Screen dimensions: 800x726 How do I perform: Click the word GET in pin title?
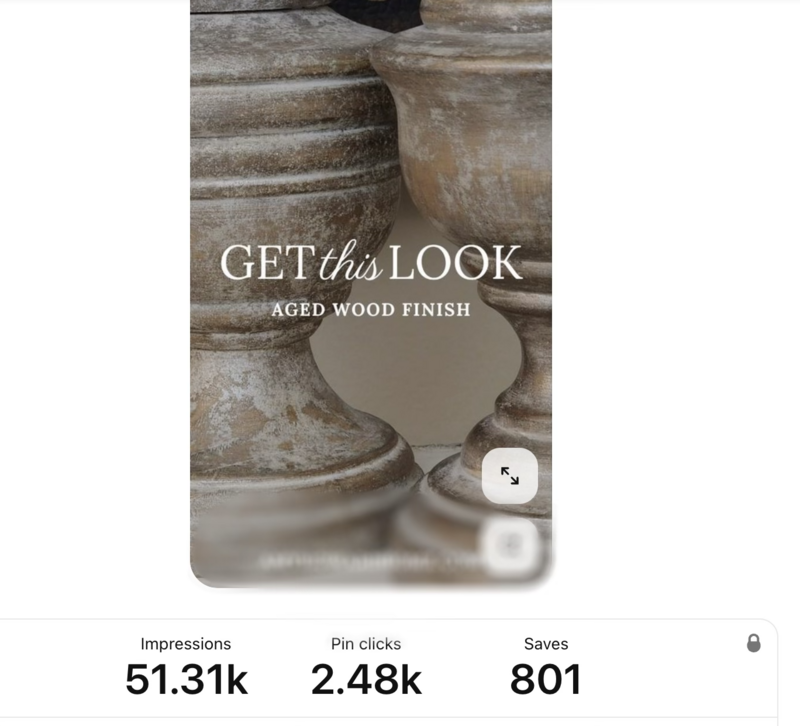[267, 262]
